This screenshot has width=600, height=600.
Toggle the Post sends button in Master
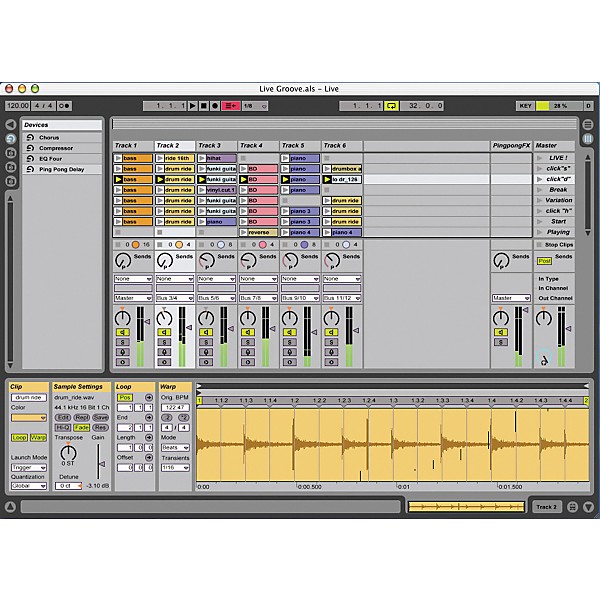pyautogui.click(x=544, y=261)
